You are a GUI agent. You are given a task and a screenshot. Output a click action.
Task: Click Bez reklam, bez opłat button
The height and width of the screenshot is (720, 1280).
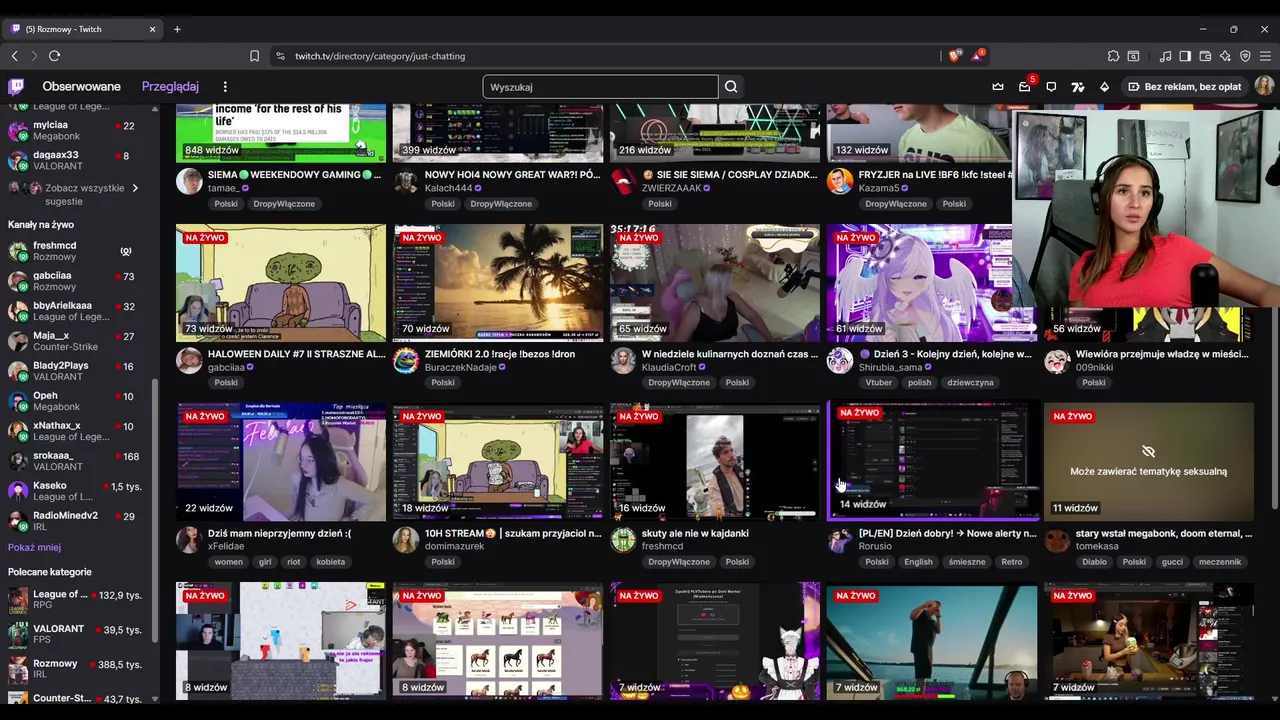1185,87
